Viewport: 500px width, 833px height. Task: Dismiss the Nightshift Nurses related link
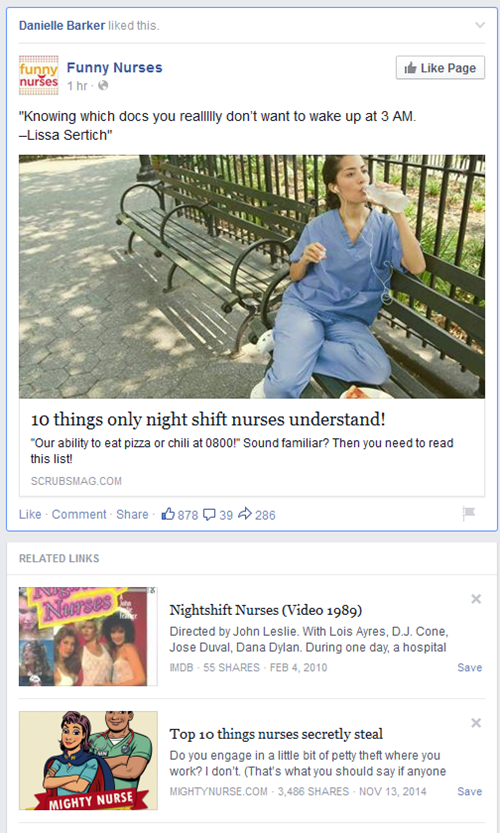476,599
